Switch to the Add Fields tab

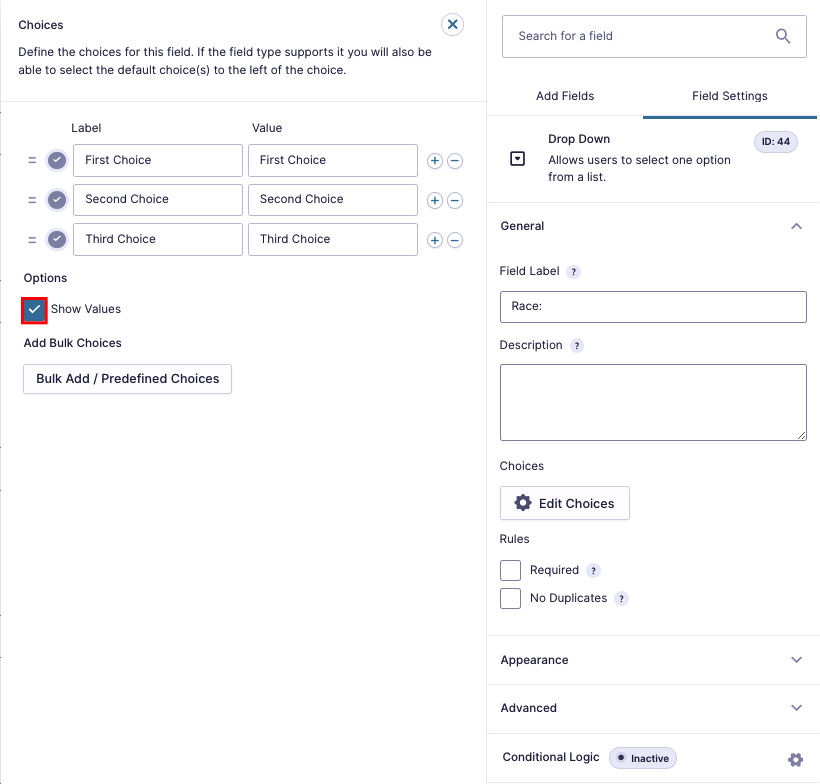coord(564,95)
